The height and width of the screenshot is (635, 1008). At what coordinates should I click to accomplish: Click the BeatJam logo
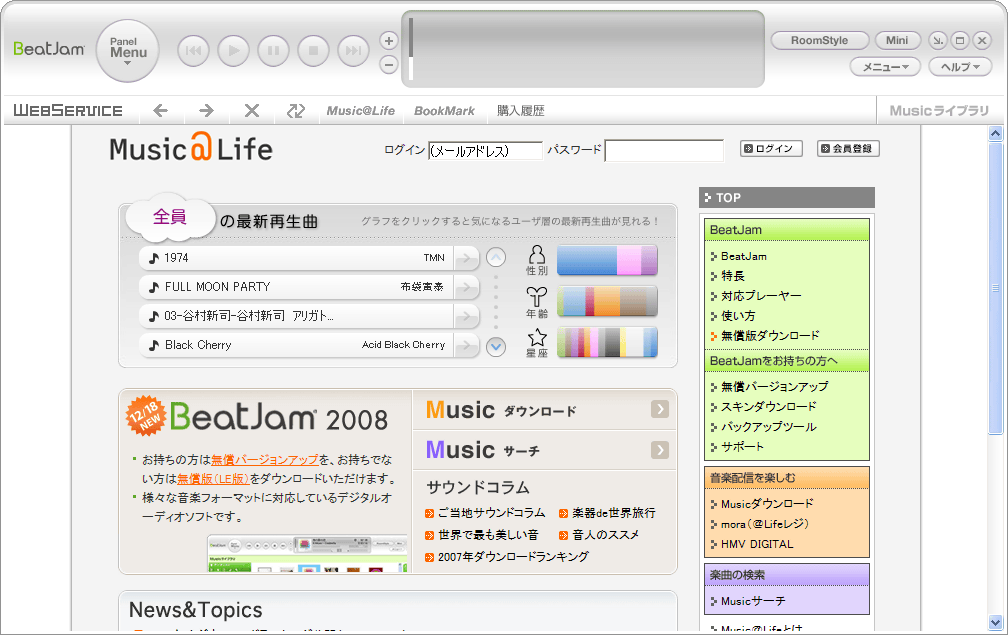49,49
